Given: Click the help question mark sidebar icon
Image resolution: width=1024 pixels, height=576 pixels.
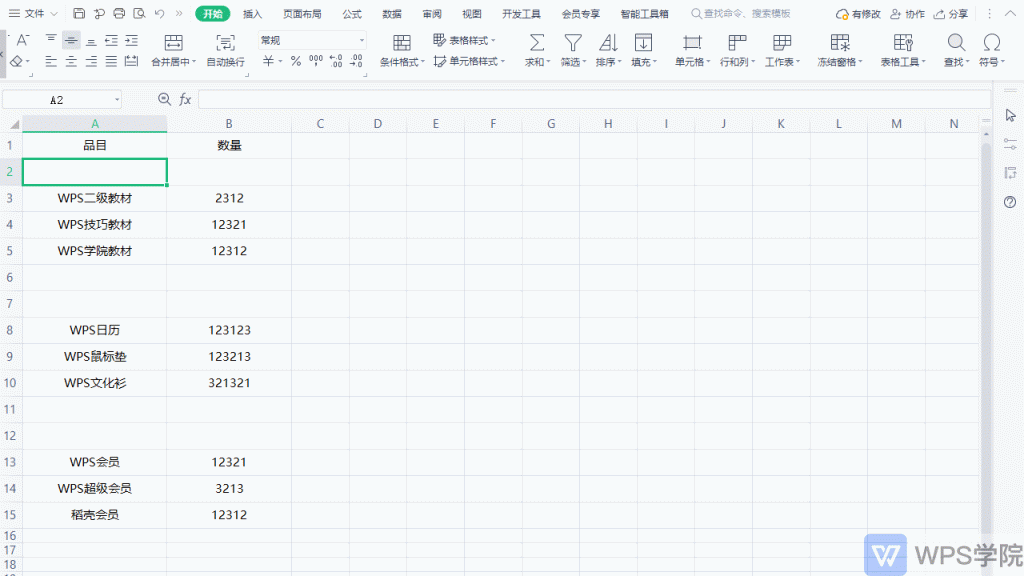Looking at the screenshot, I should coord(1010,202).
